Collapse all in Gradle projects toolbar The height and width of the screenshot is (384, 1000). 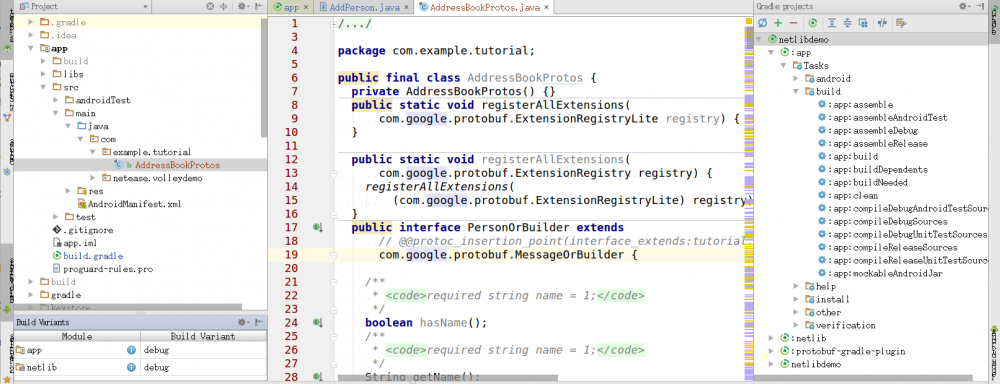[848, 23]
